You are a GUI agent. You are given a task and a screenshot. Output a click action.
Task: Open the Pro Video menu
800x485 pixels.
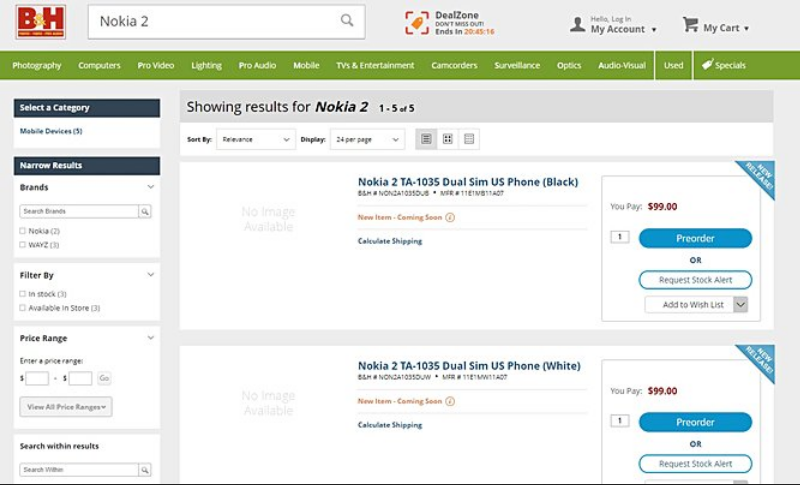click(156, 65)
